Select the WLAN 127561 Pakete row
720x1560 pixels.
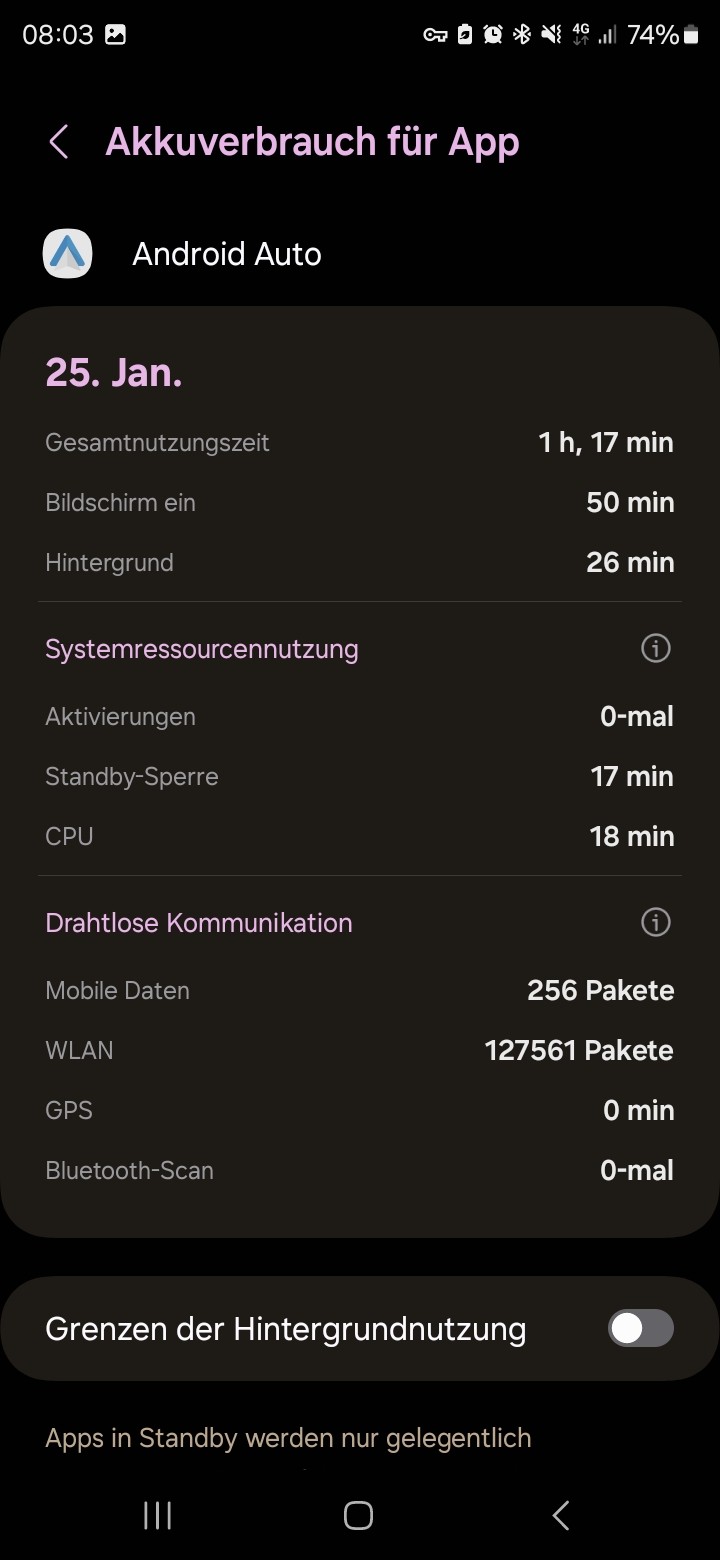(x=360, y=1050)
